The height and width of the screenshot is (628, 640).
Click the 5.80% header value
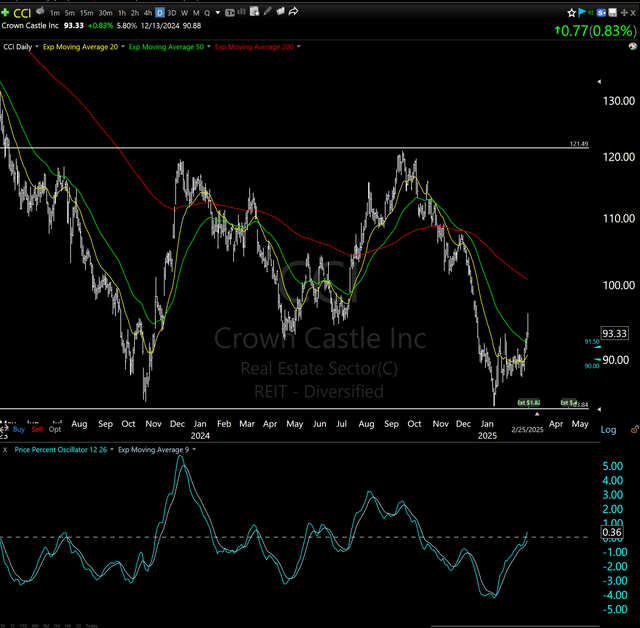tap(127, 26)
